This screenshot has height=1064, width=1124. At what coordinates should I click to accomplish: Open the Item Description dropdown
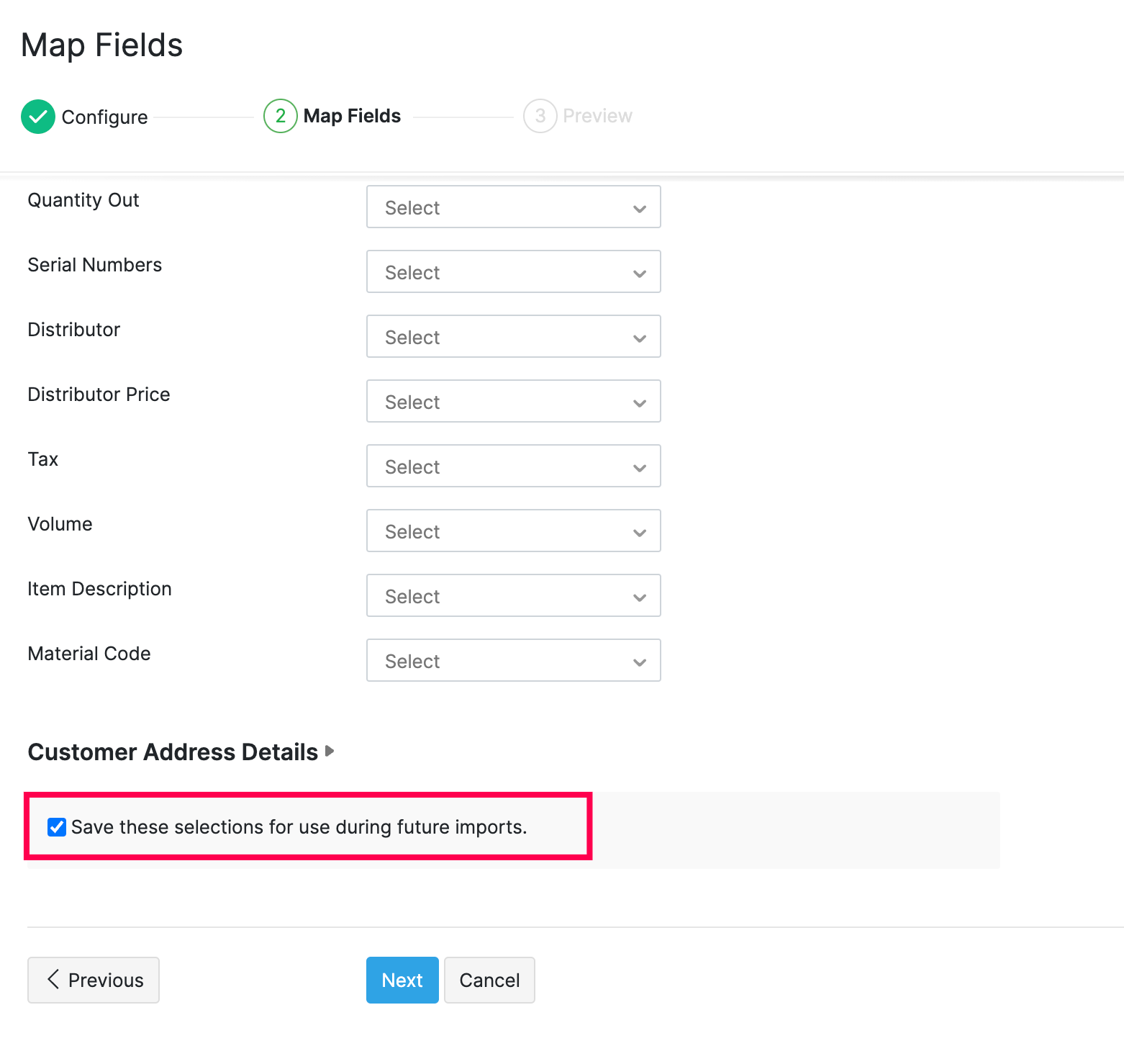[x=513, y=596]
